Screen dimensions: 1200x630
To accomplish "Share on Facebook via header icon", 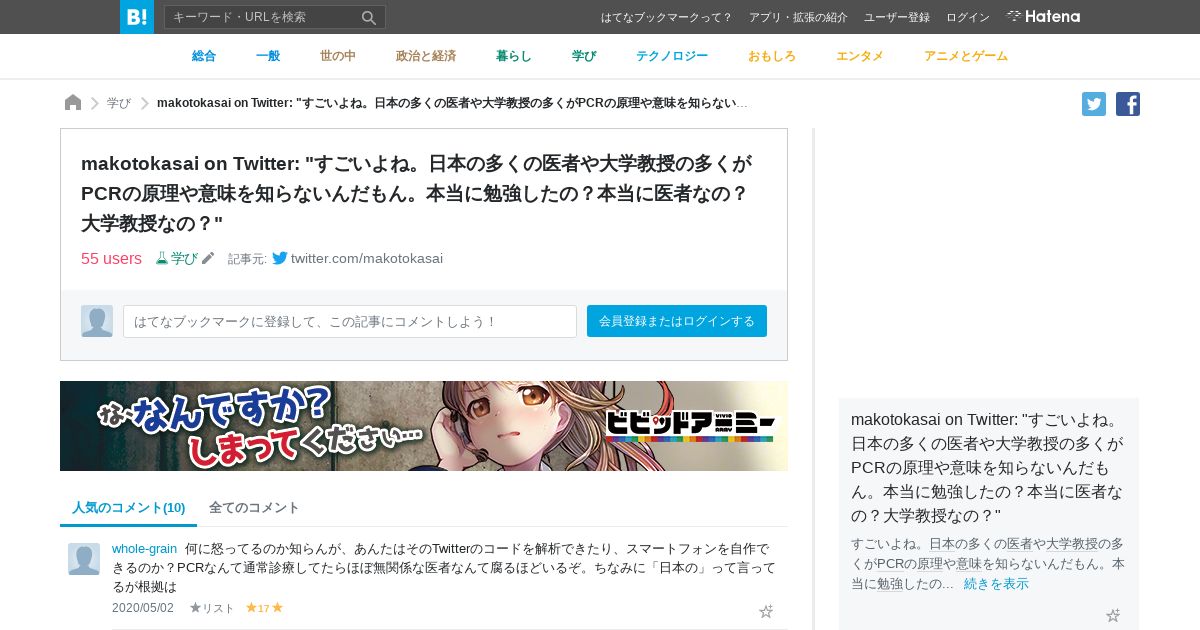I will pos(1128,104).
